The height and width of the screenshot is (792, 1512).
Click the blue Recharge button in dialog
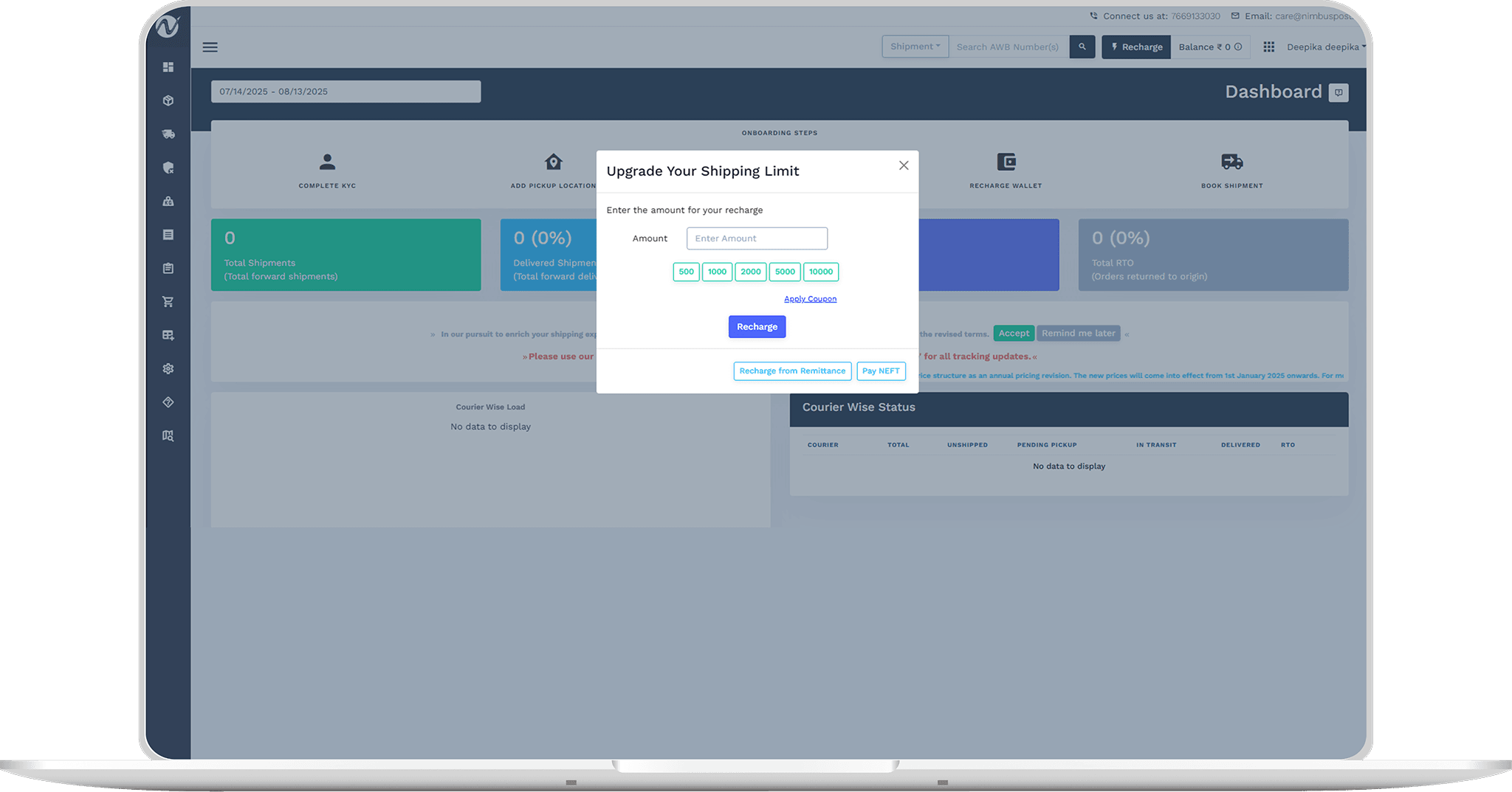(x=757, y=327)
